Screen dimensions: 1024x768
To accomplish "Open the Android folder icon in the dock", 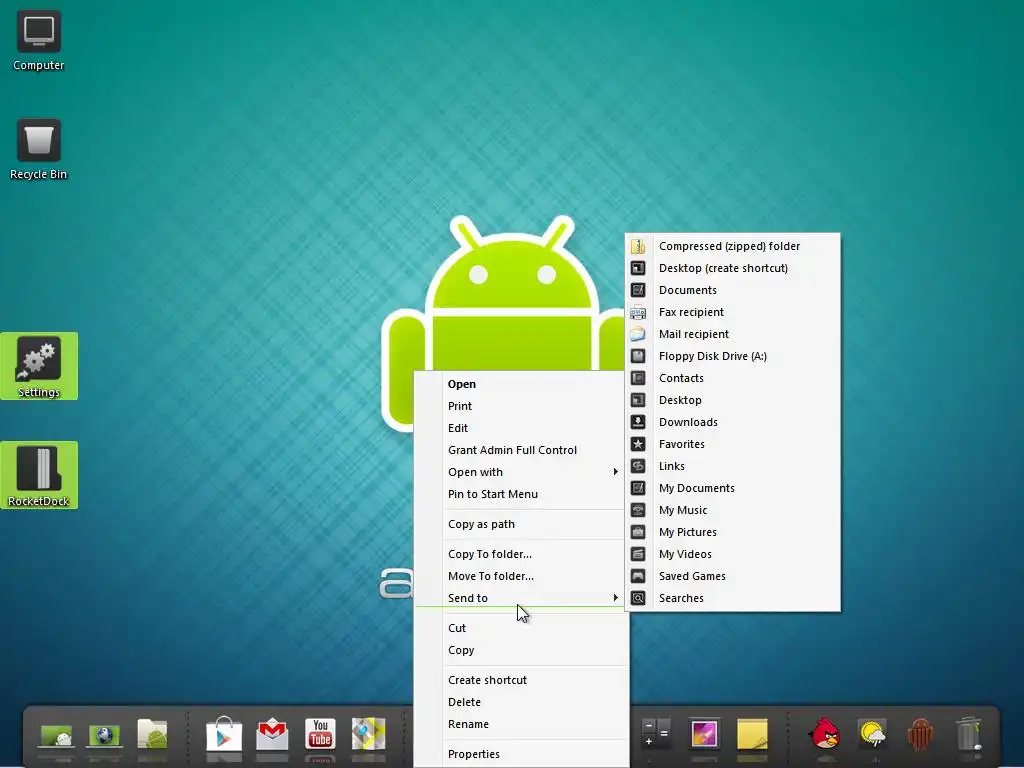I will (152, 734).
